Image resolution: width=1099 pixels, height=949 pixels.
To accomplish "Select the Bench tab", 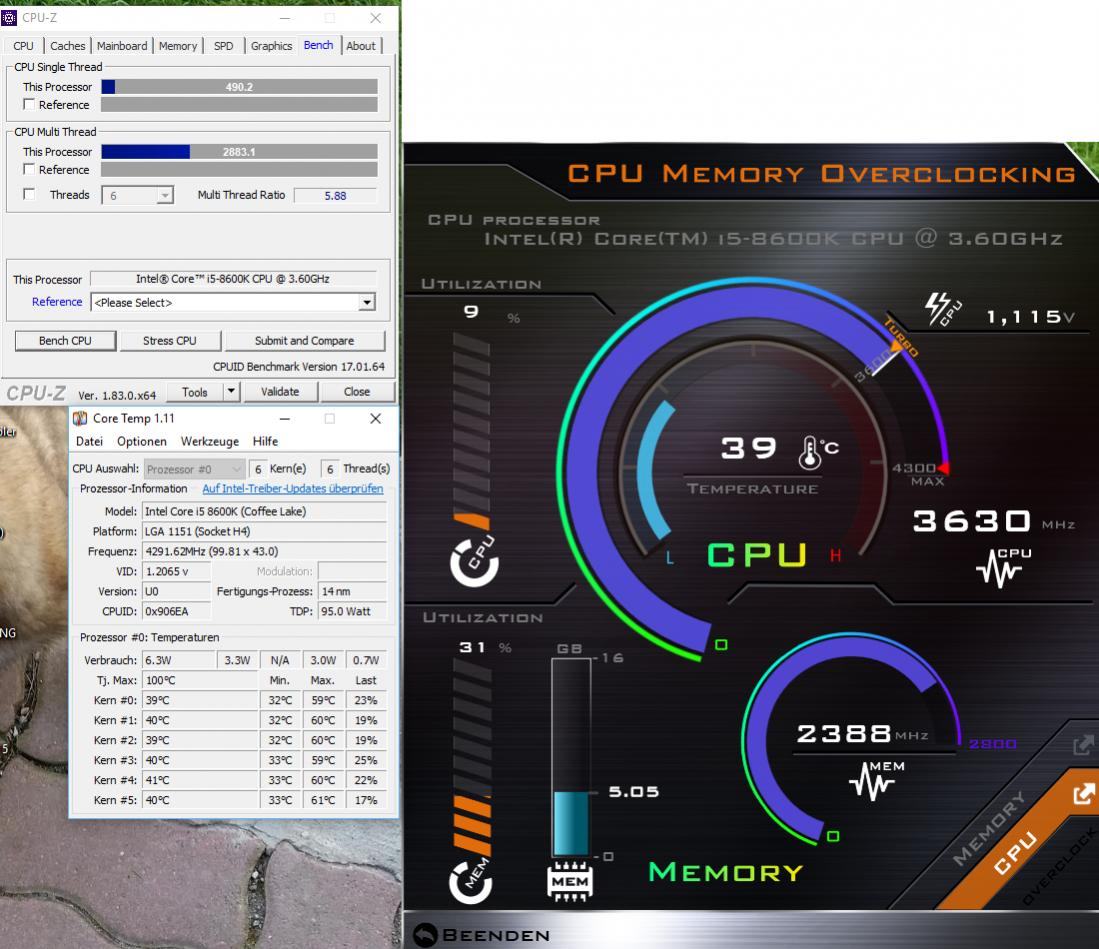I will coord(318,45).
